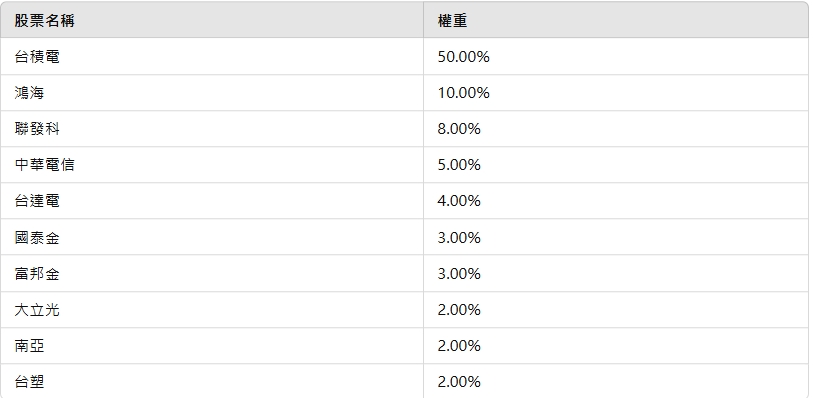Image resolution: width=814 pixels, height=398 pixels.
Task: Click the 5.00% weight cell
Action: pyautogui.click(x=459, y=164)
